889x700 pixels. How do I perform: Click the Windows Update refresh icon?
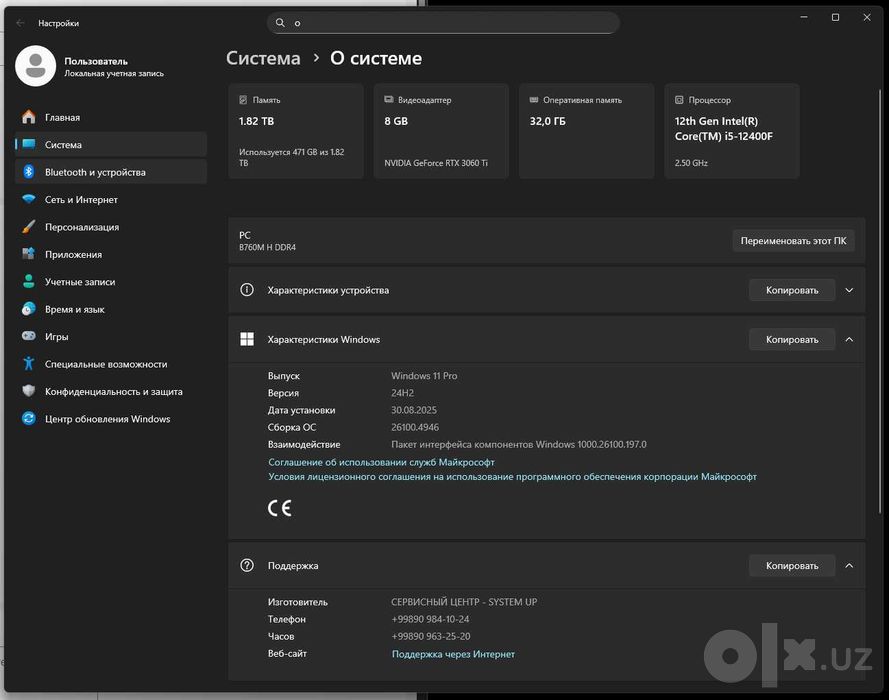click(28, 418)
